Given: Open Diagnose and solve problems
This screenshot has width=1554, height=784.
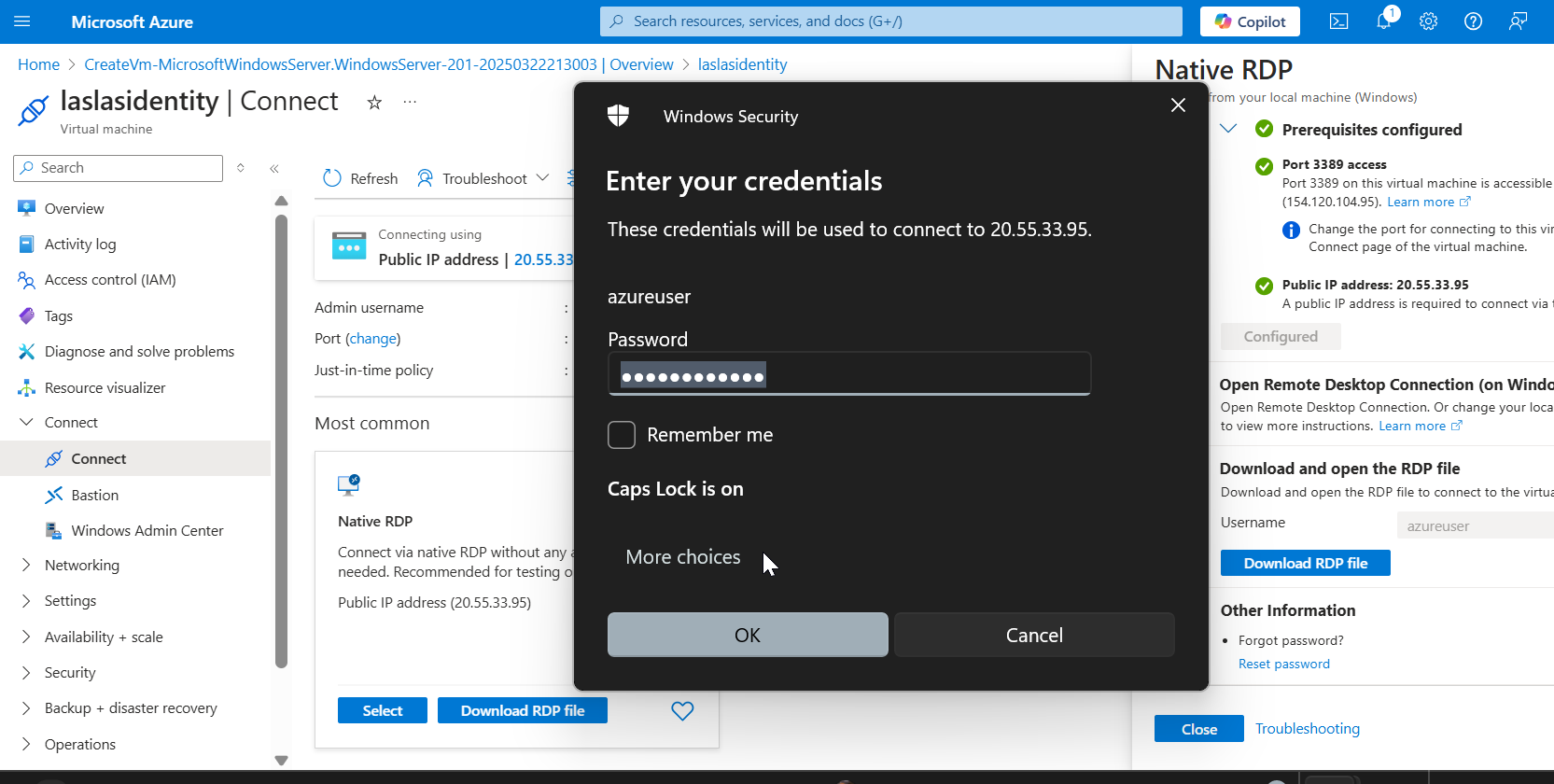Looking at the screenshot, I should (139, 352).
